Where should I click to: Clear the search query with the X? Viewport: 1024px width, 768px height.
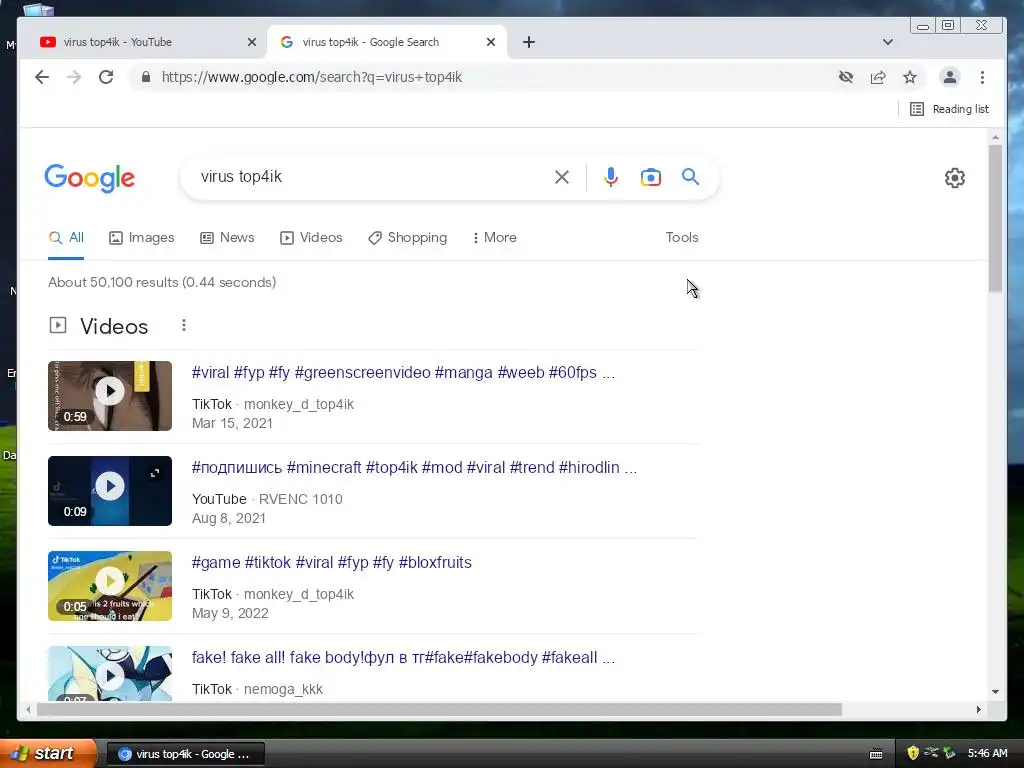click(x=562, y=177)
